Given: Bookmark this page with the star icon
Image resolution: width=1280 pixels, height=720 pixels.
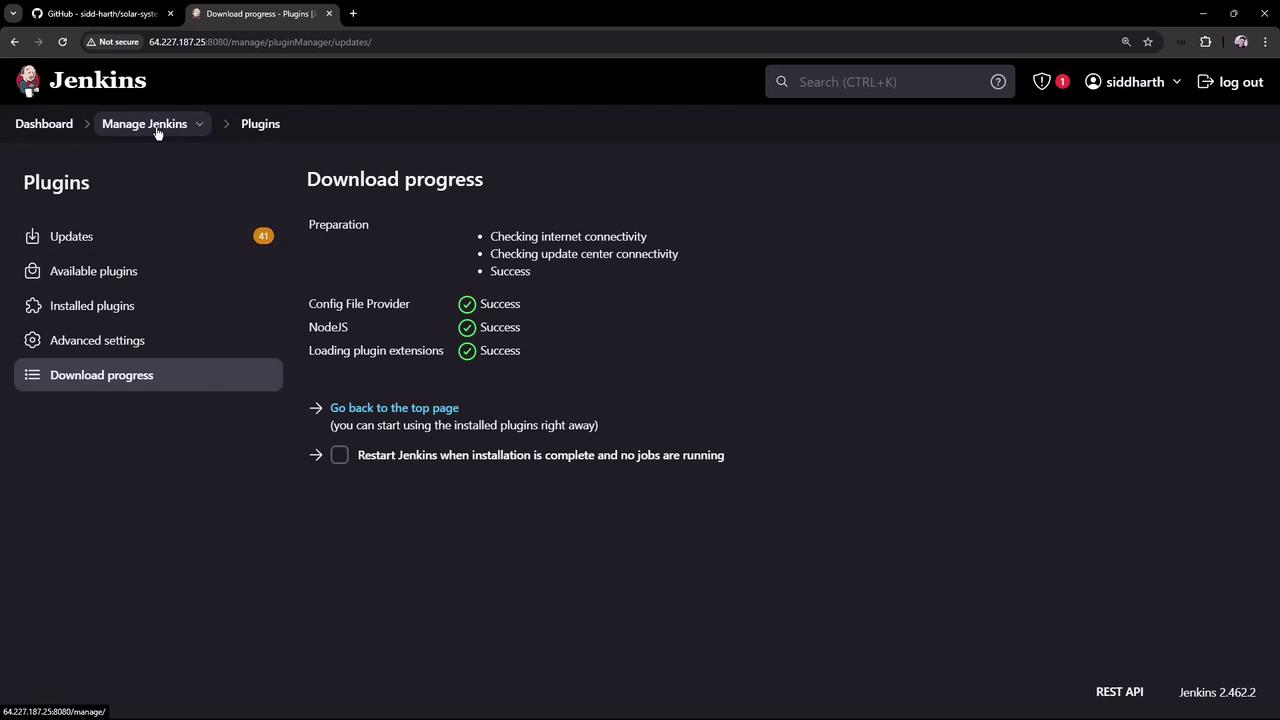Looking at the screenshot, I should coord(1148,42).
